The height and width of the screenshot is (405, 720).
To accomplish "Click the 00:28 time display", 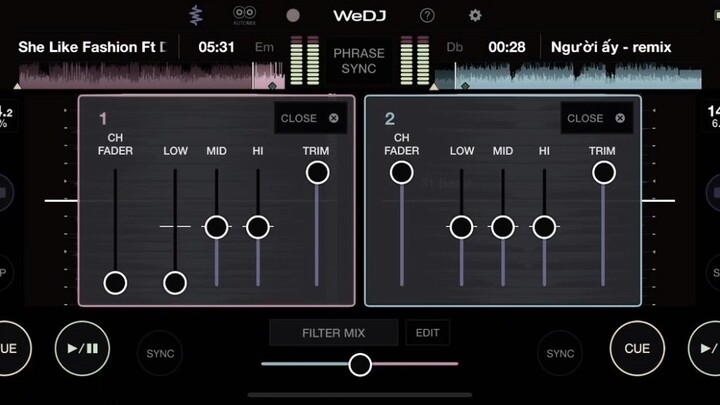I will pos(506,47).
